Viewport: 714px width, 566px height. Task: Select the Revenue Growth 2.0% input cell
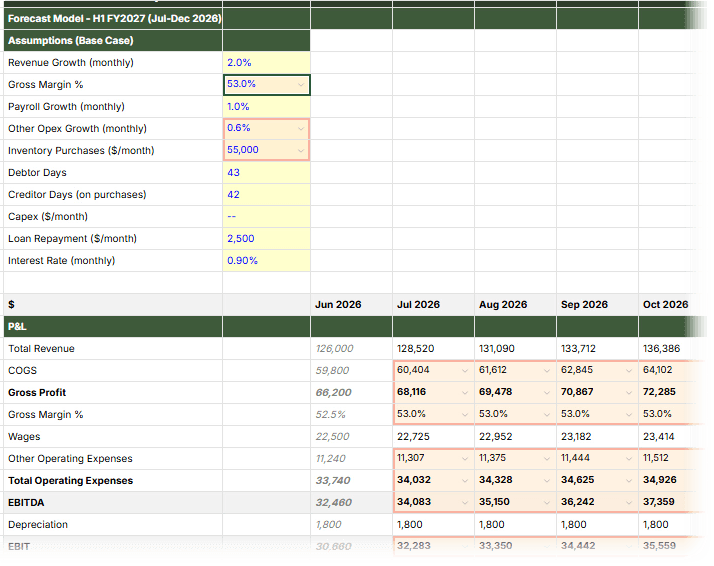pyautogui.click(x=266, y=63)
